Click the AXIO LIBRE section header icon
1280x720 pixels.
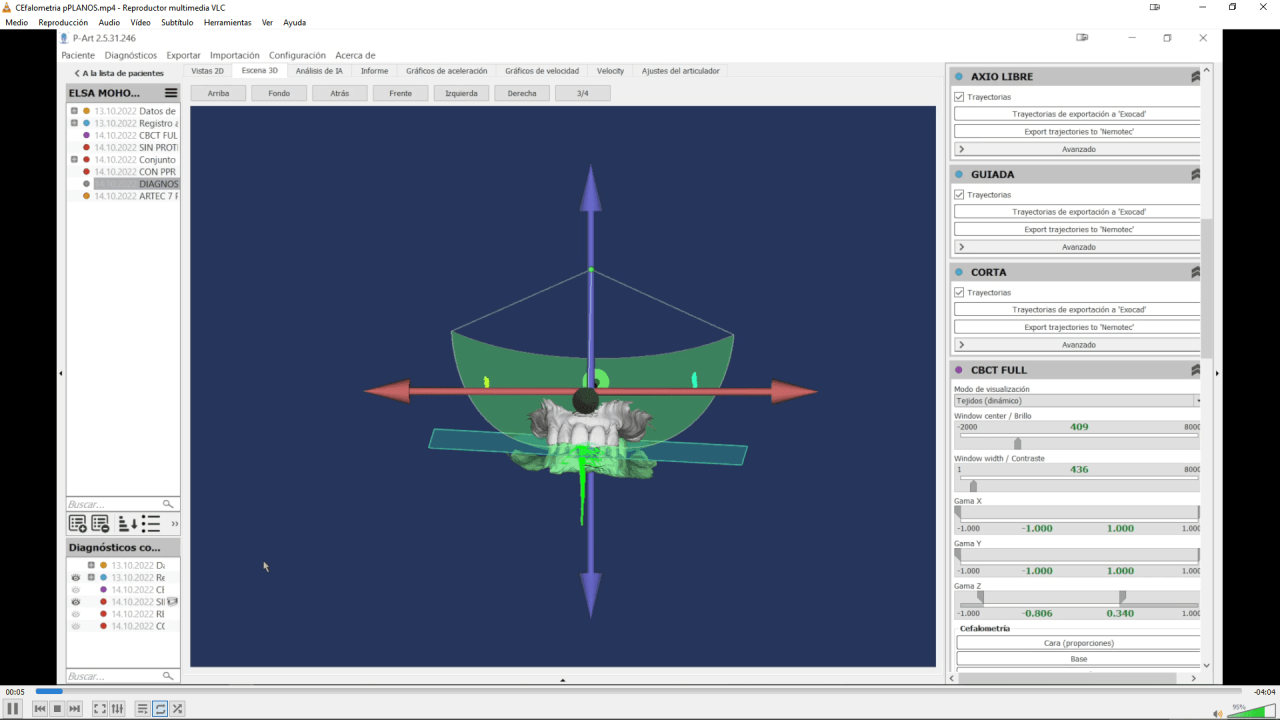click(1195, 76)
